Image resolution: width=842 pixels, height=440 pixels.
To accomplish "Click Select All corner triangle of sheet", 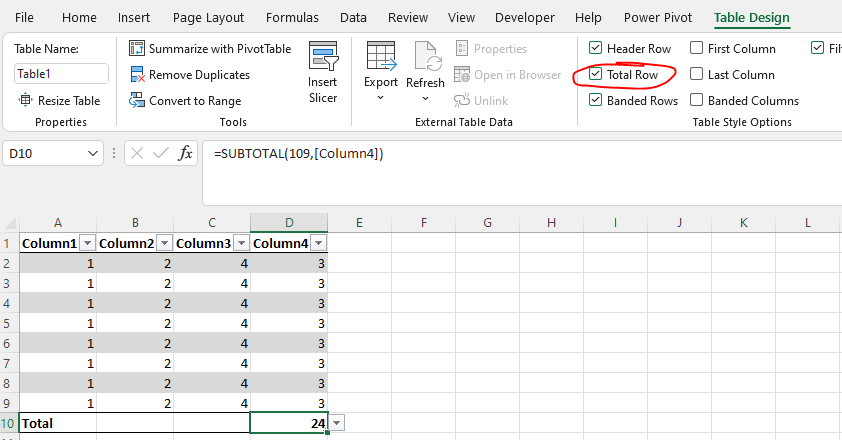I will (x=10, y=222).
